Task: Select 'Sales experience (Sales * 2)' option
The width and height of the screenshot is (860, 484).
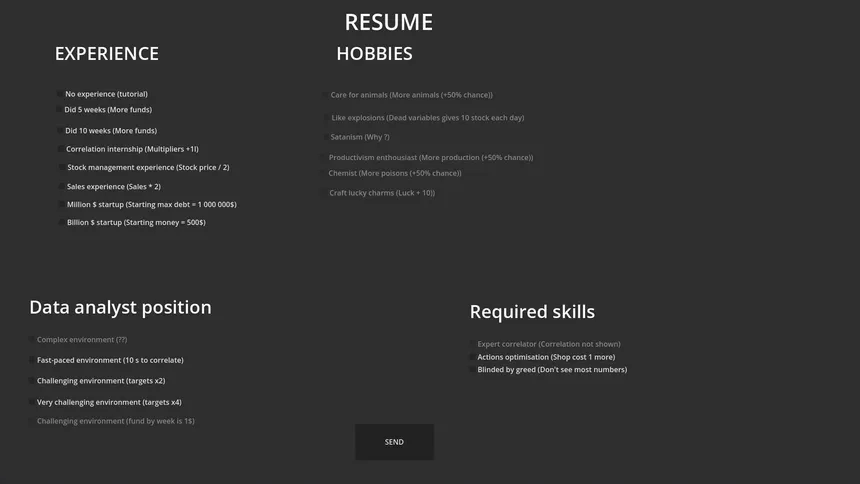Action: pyautogui.click(x=61, y=187)
